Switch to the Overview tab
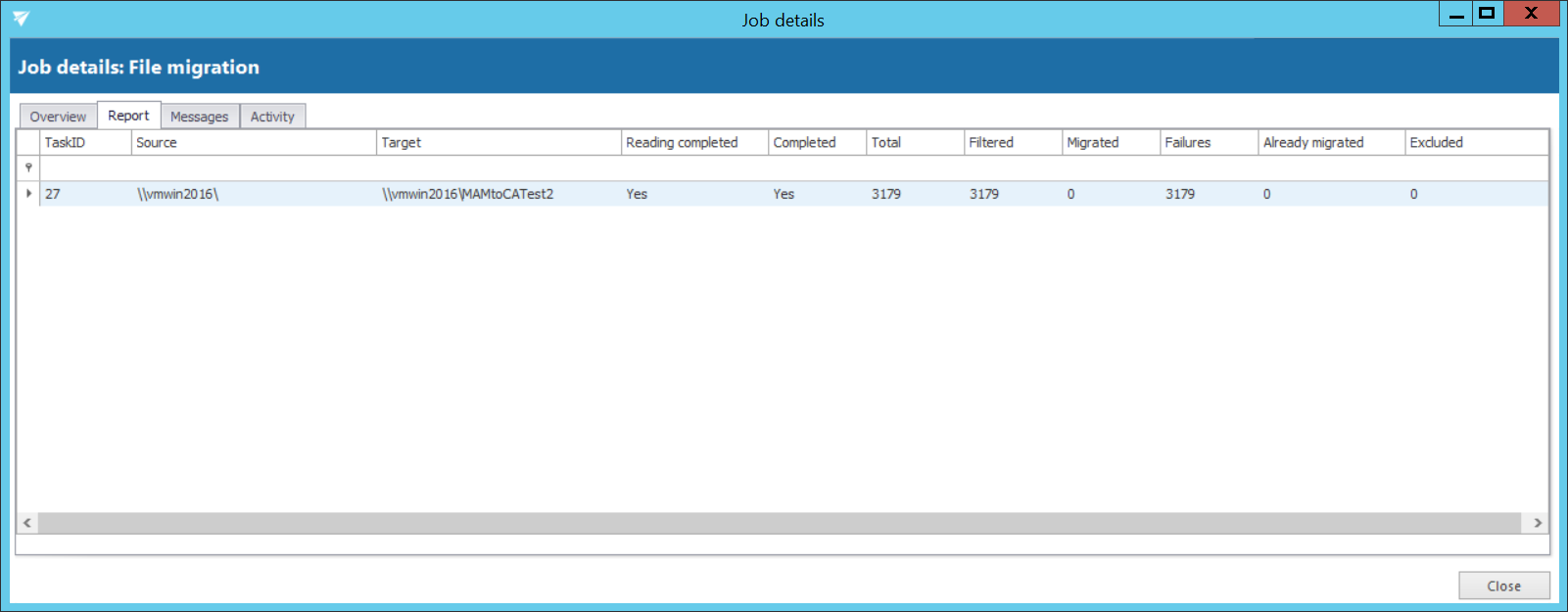Screen dimensions: 1568x612 pyautogui.click(x=58, y=117)
